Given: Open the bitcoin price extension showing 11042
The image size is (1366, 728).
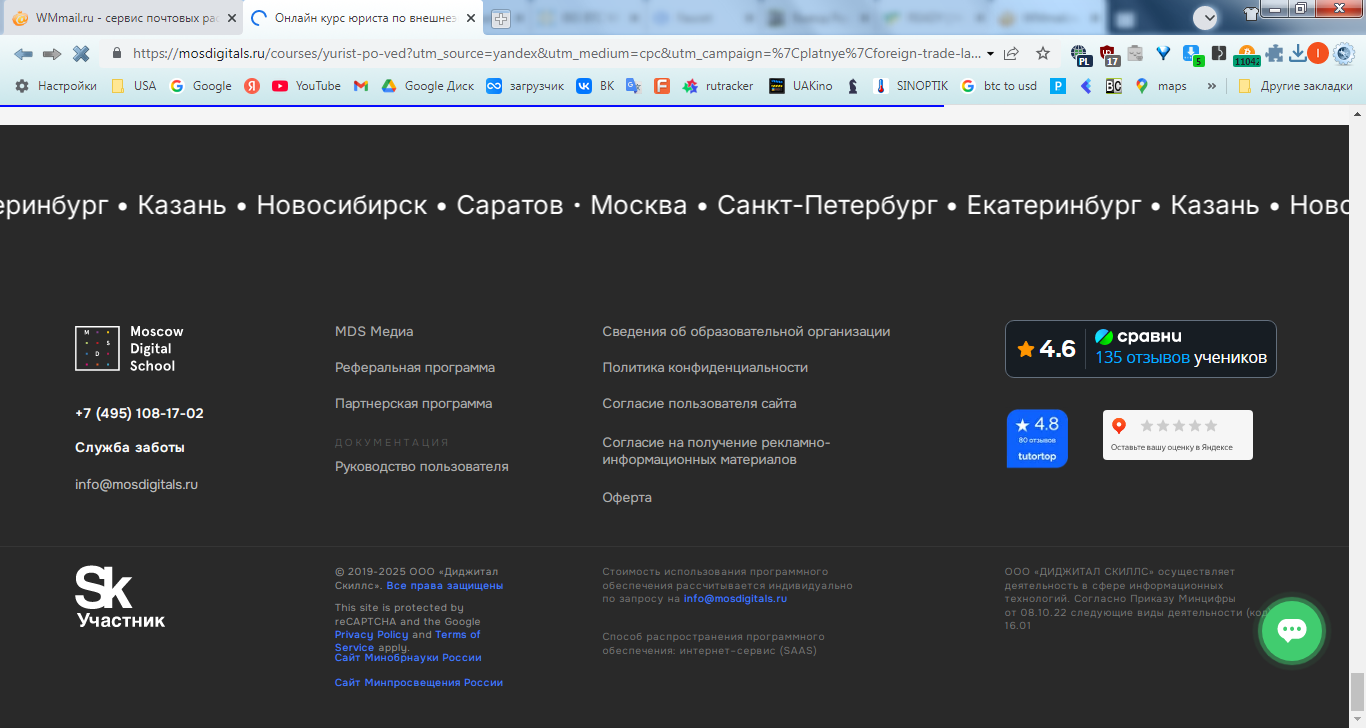Looking at the screenshot, I should (x=1246, y=55).
